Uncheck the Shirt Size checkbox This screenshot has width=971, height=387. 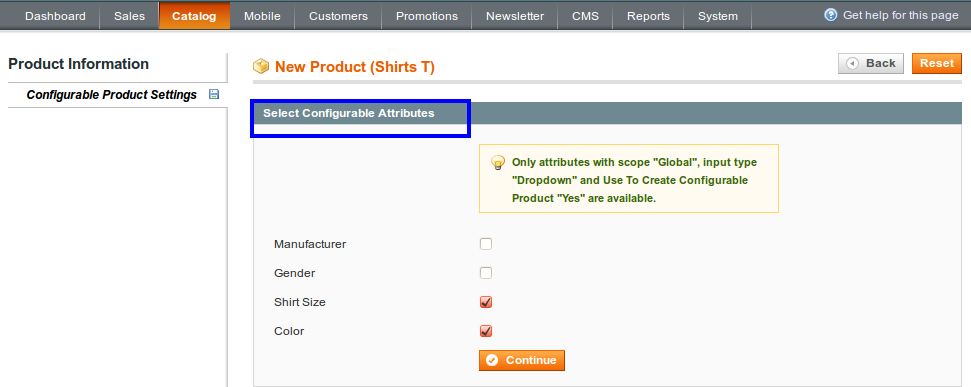click(486, 302)
